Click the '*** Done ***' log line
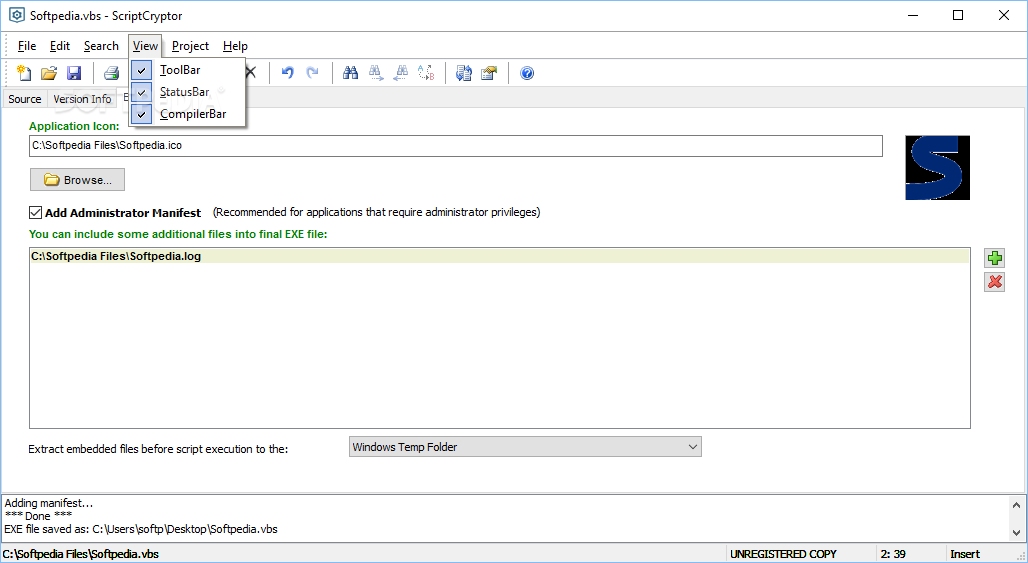Screen dimensions: 1028x563 pos(38,516)
